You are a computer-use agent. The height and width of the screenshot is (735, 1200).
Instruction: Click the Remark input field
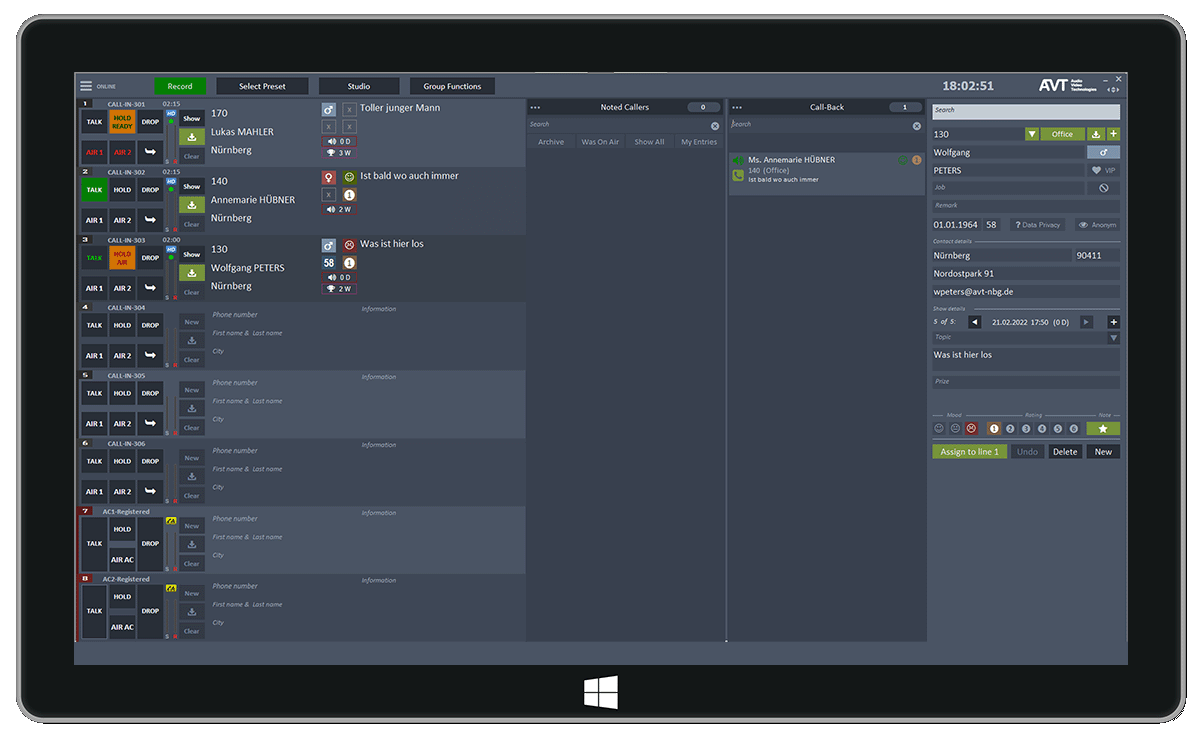point(1025,206)
